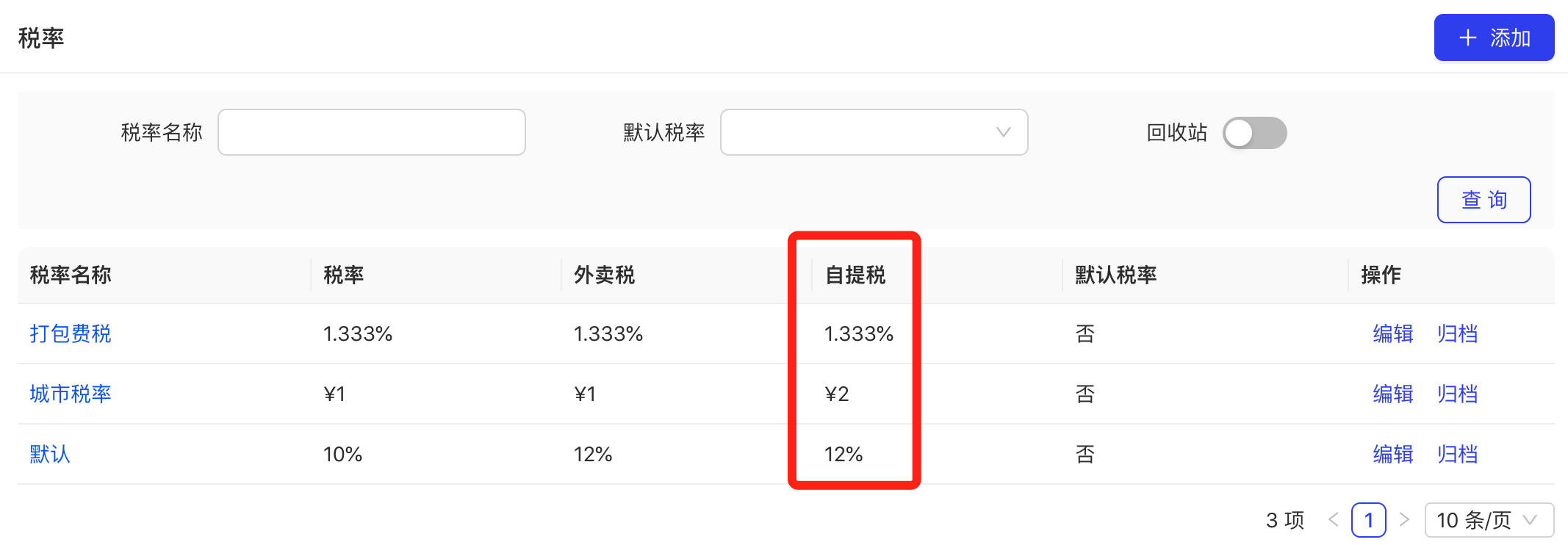
Task: Go to previous page arrow
Action: (1334, 520)
